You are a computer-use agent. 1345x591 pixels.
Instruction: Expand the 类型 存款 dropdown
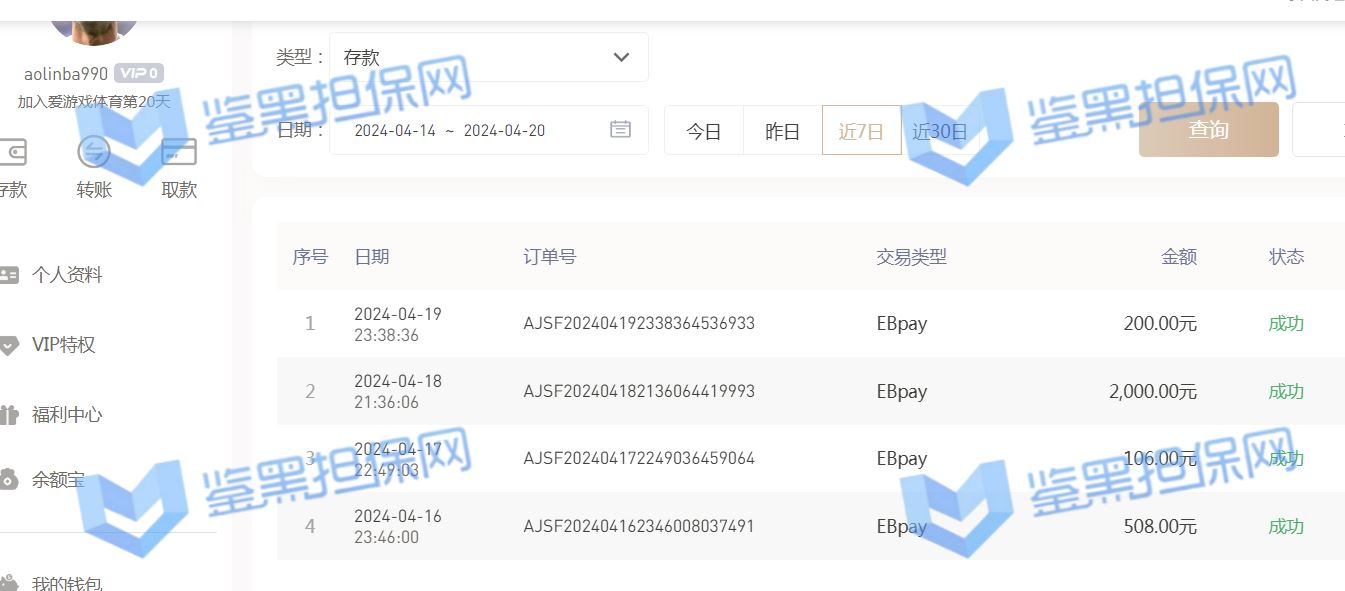489,57
